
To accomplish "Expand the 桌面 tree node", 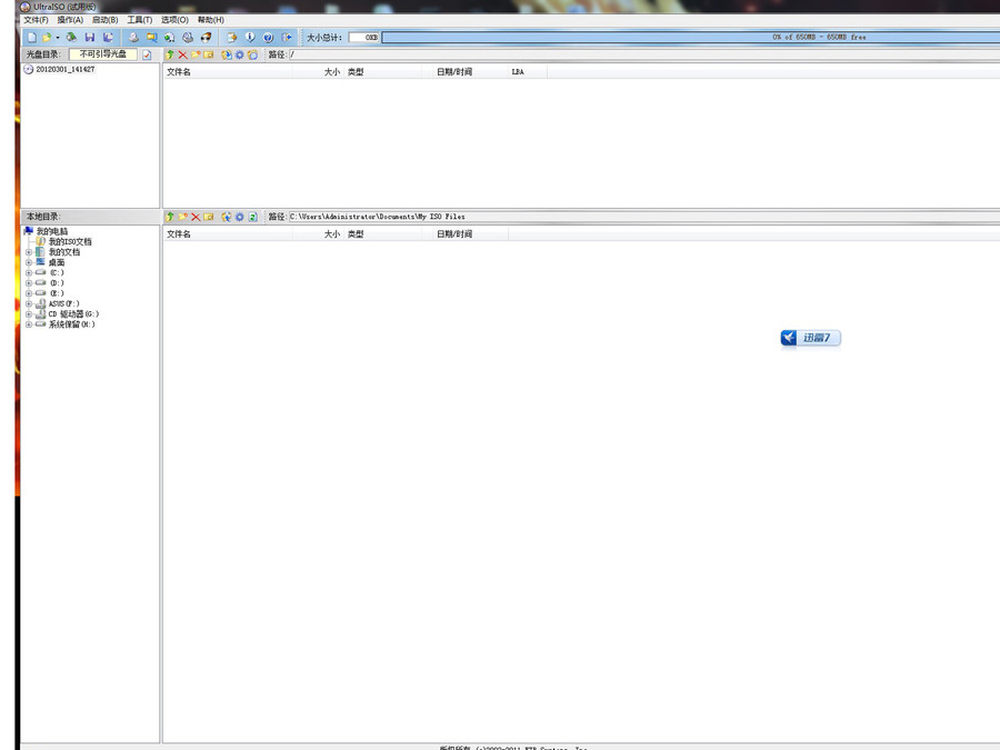I will coord(29,262).
